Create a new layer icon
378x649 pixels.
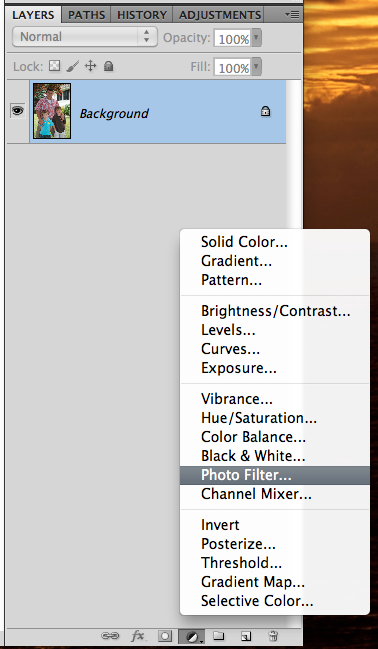(246, 636)
